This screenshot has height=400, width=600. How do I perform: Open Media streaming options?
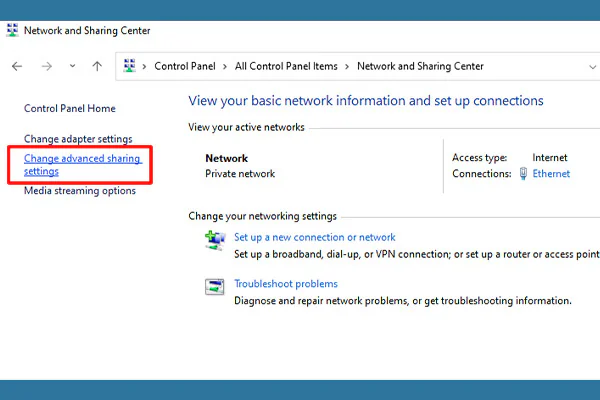(80, 190)
